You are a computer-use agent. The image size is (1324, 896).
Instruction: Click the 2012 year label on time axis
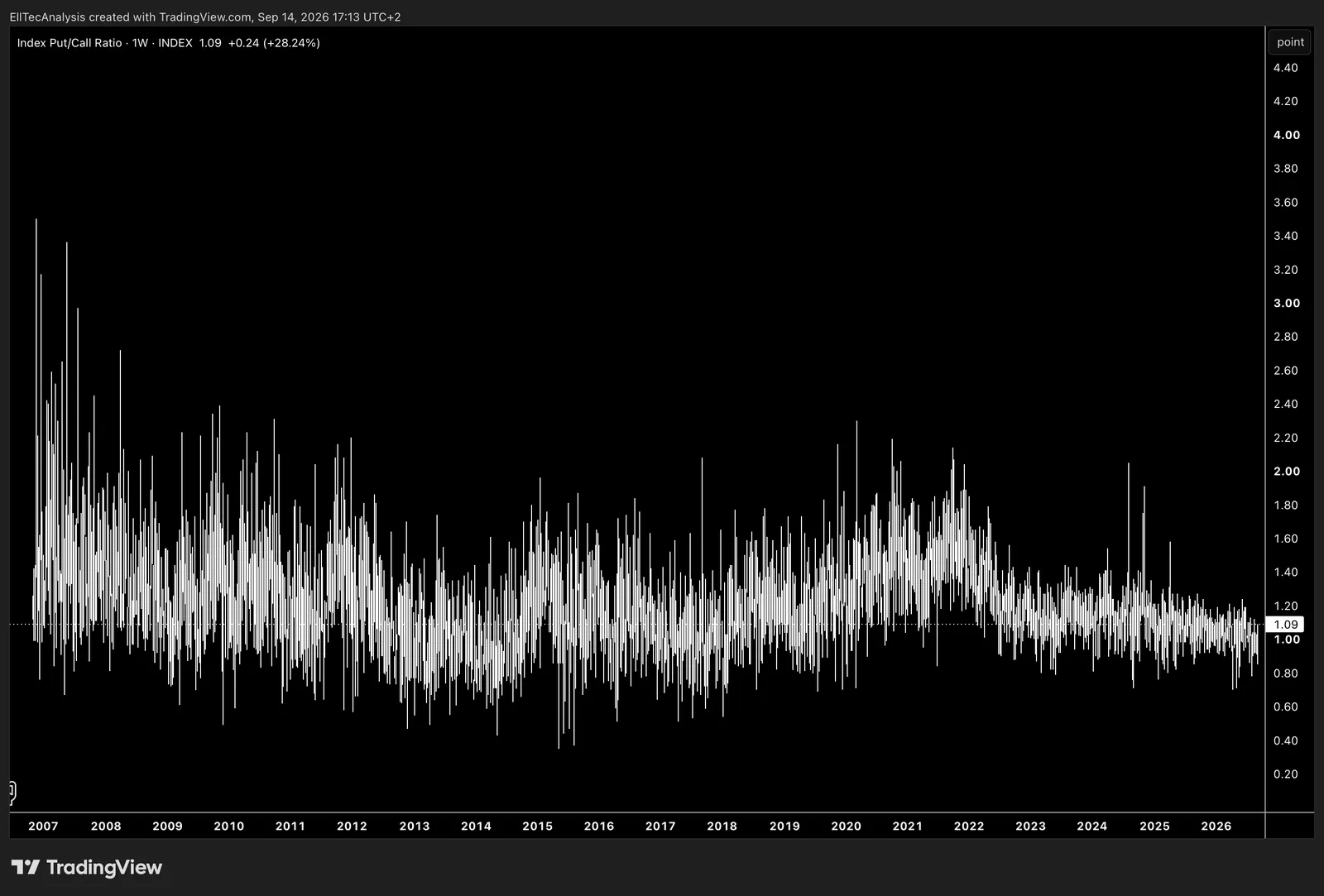tap(352, 826)
